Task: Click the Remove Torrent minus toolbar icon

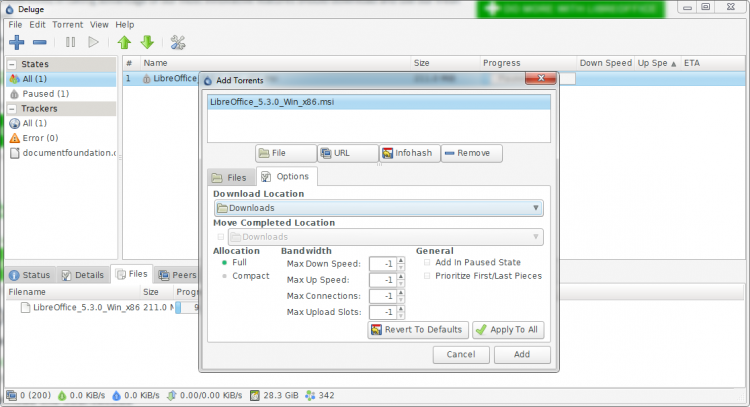Action: (x=40, y=43)
